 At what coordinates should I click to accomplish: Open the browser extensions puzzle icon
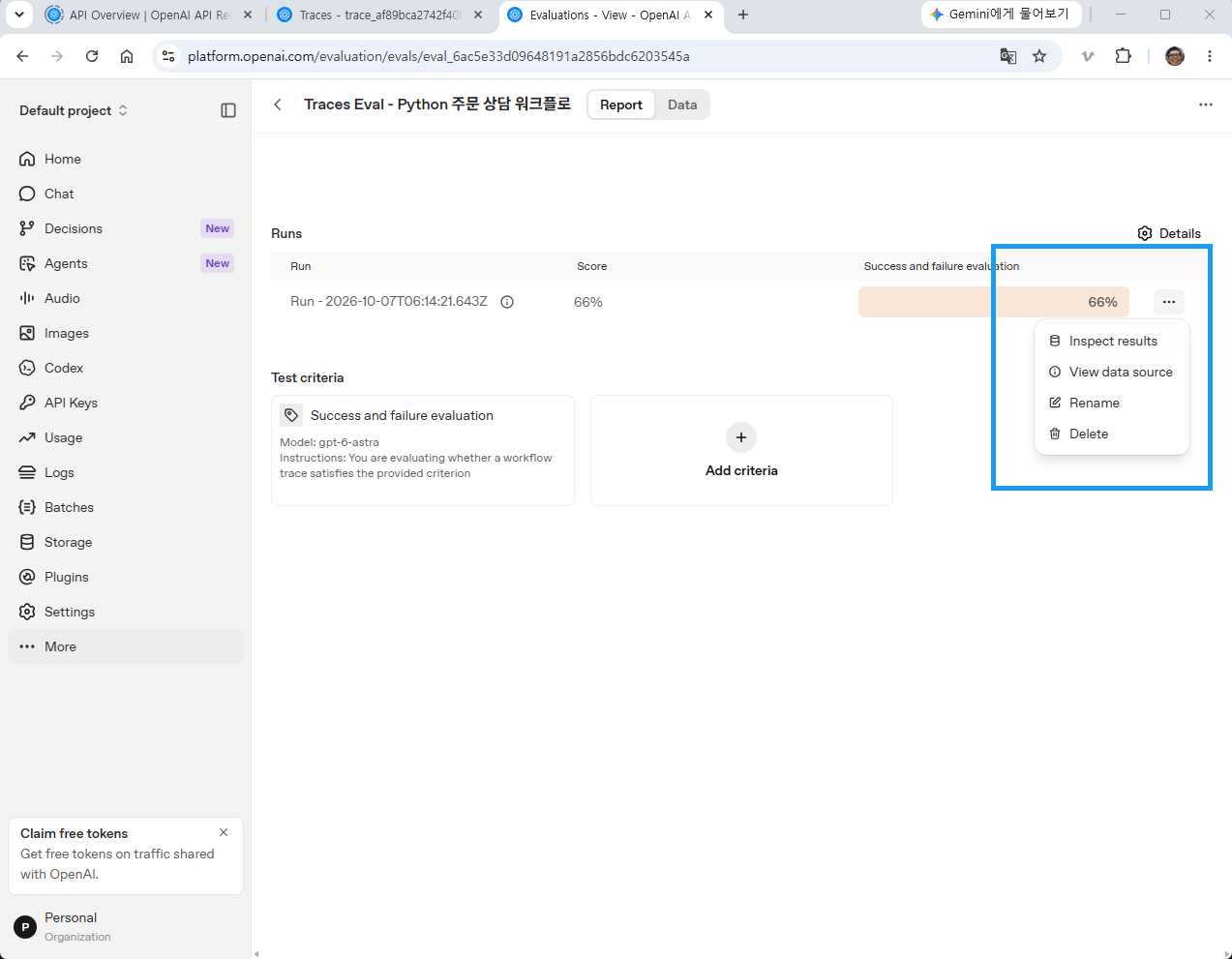[1124, 56]
